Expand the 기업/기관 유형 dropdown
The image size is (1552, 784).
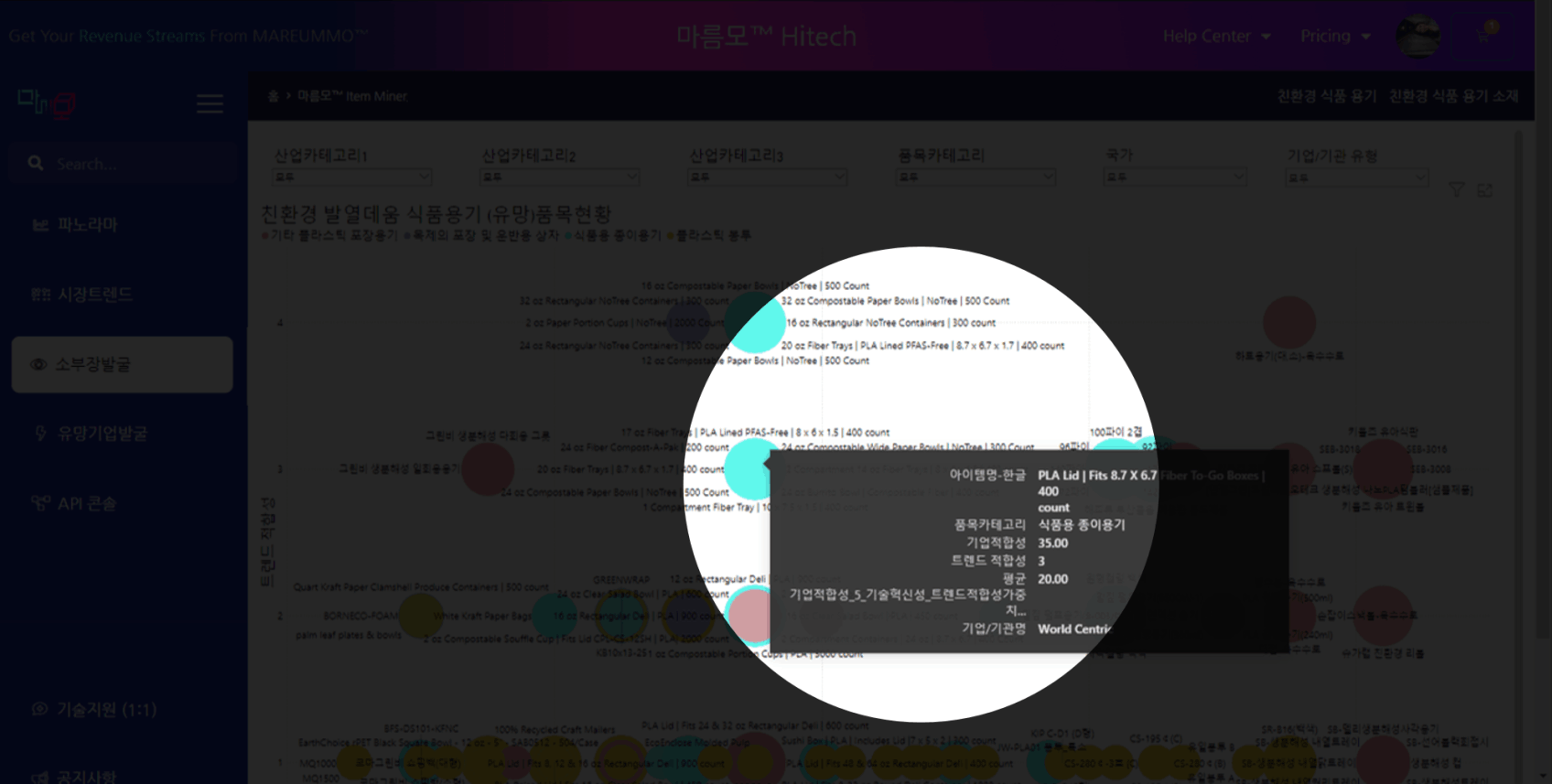pyautogui.click(x=1356, y=177)
